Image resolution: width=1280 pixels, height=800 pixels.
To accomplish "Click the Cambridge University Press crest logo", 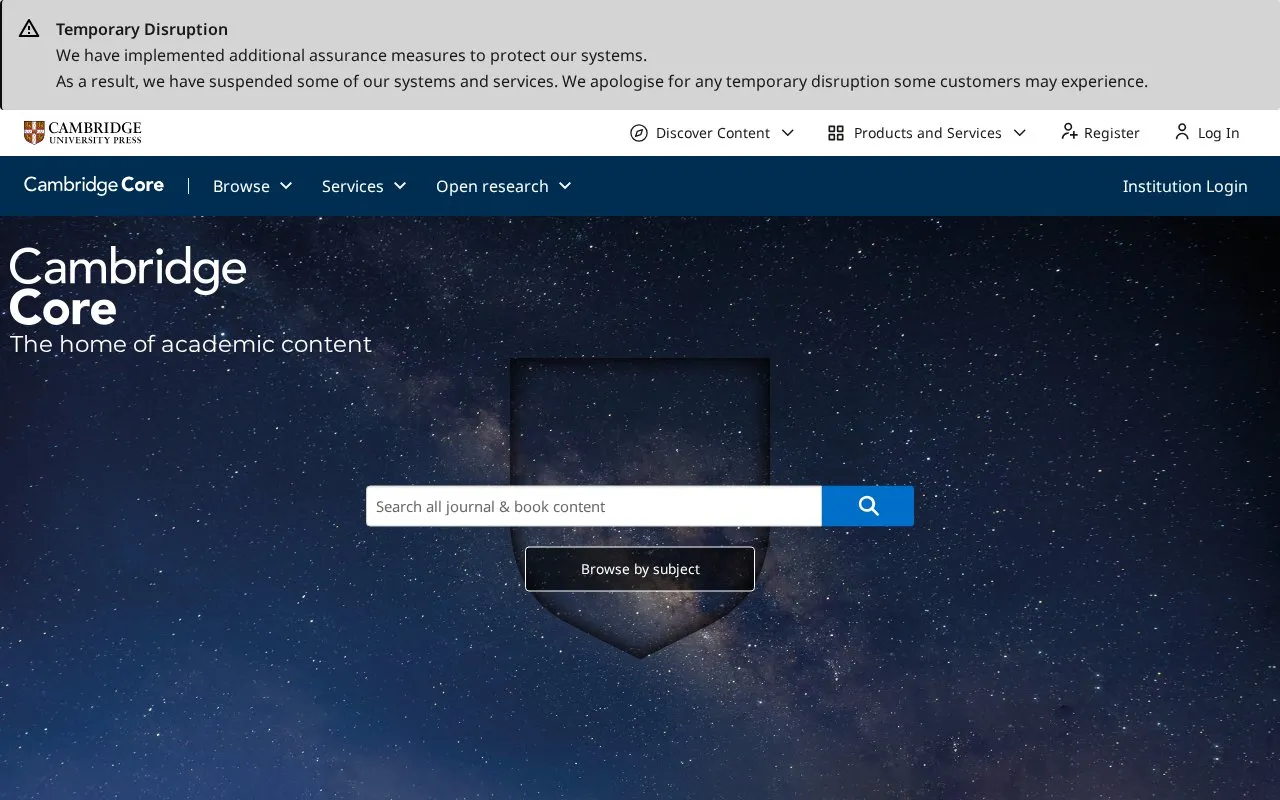I will [x=83, y=133].
